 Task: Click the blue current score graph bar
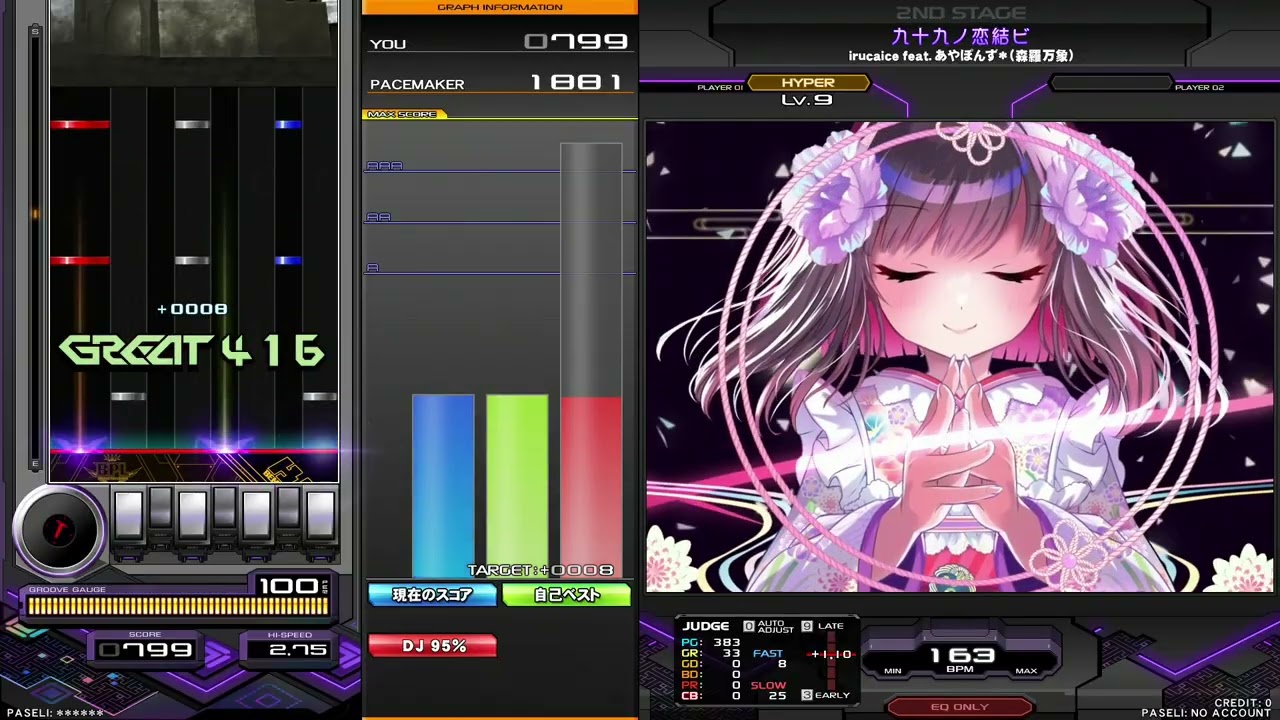click(x=443, y=486)
